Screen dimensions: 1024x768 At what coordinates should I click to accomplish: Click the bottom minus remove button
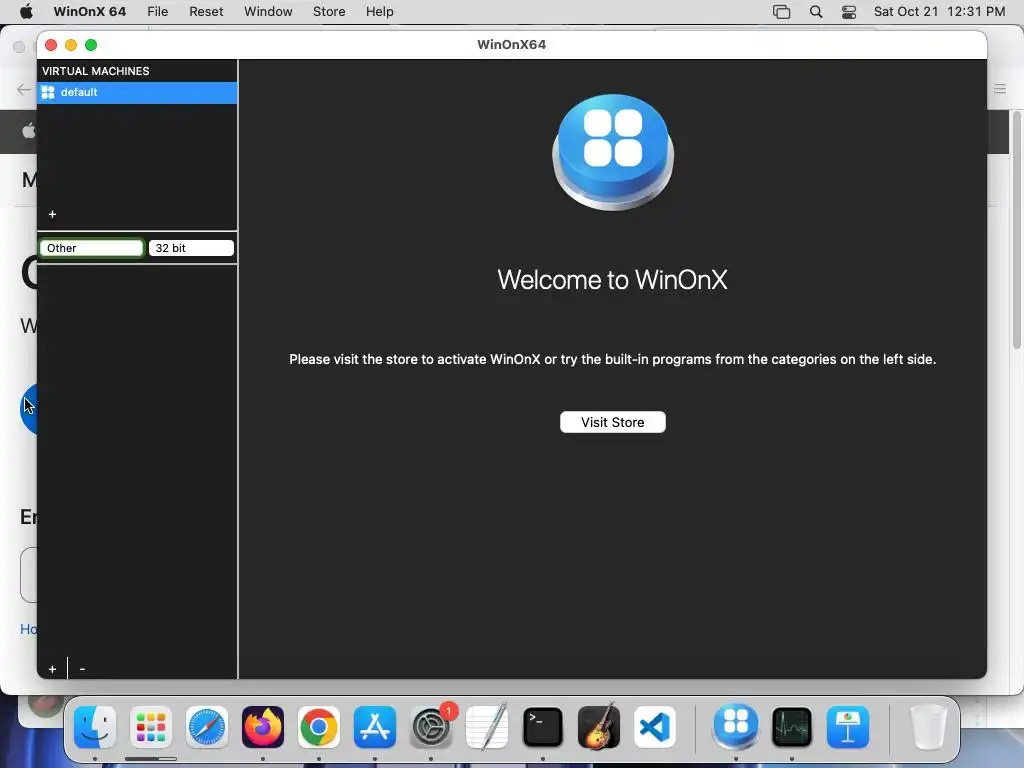point(82,669)
